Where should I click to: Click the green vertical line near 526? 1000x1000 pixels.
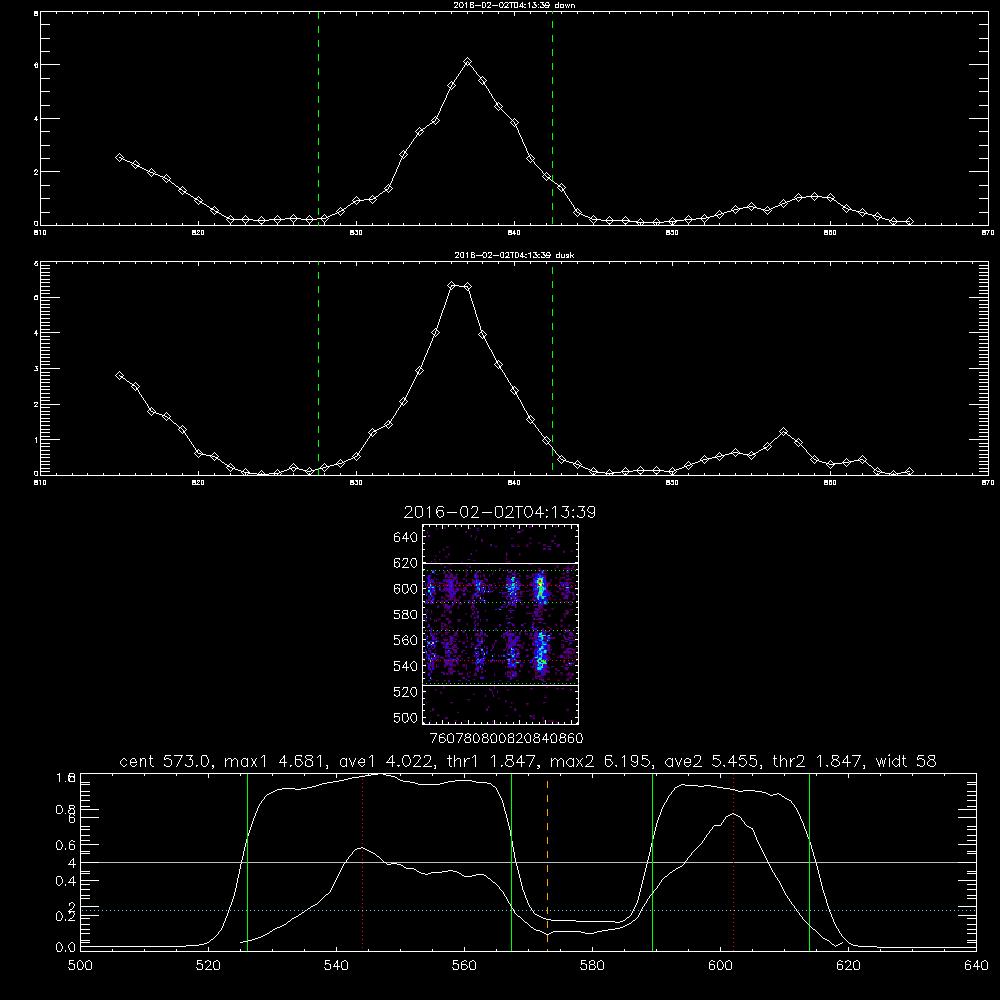click(x=247, y=861)
